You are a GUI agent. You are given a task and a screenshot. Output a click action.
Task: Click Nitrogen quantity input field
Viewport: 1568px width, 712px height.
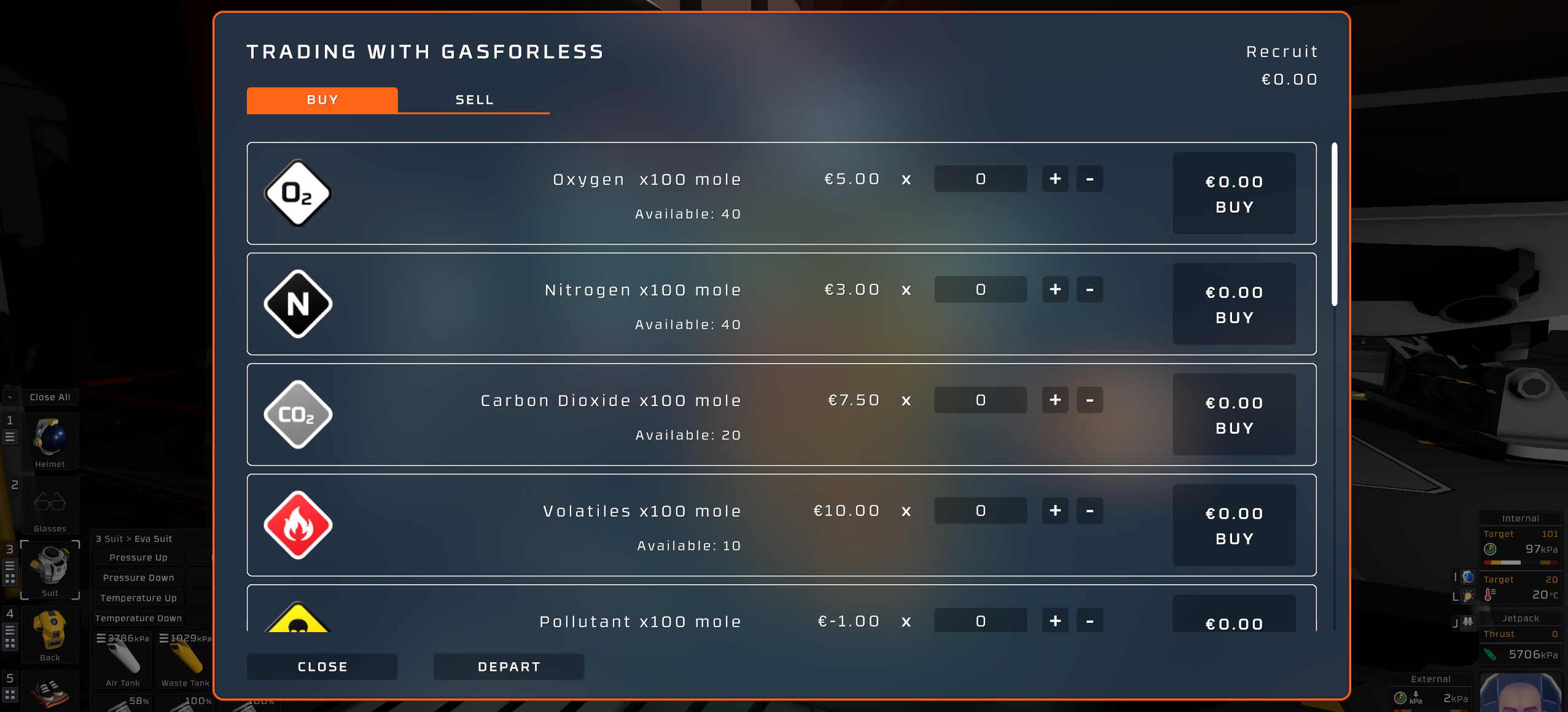click(x=981, y=290)
